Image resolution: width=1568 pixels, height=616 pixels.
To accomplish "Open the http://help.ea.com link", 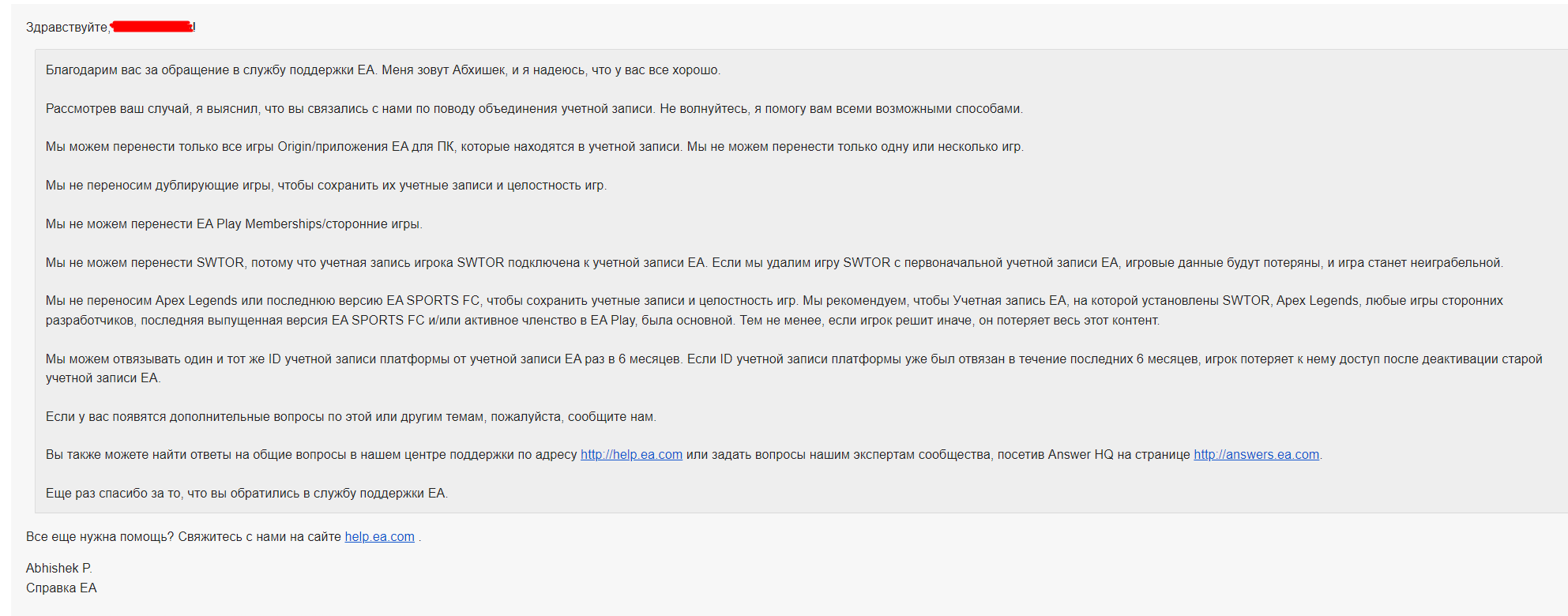I will (x=631, y=455).
